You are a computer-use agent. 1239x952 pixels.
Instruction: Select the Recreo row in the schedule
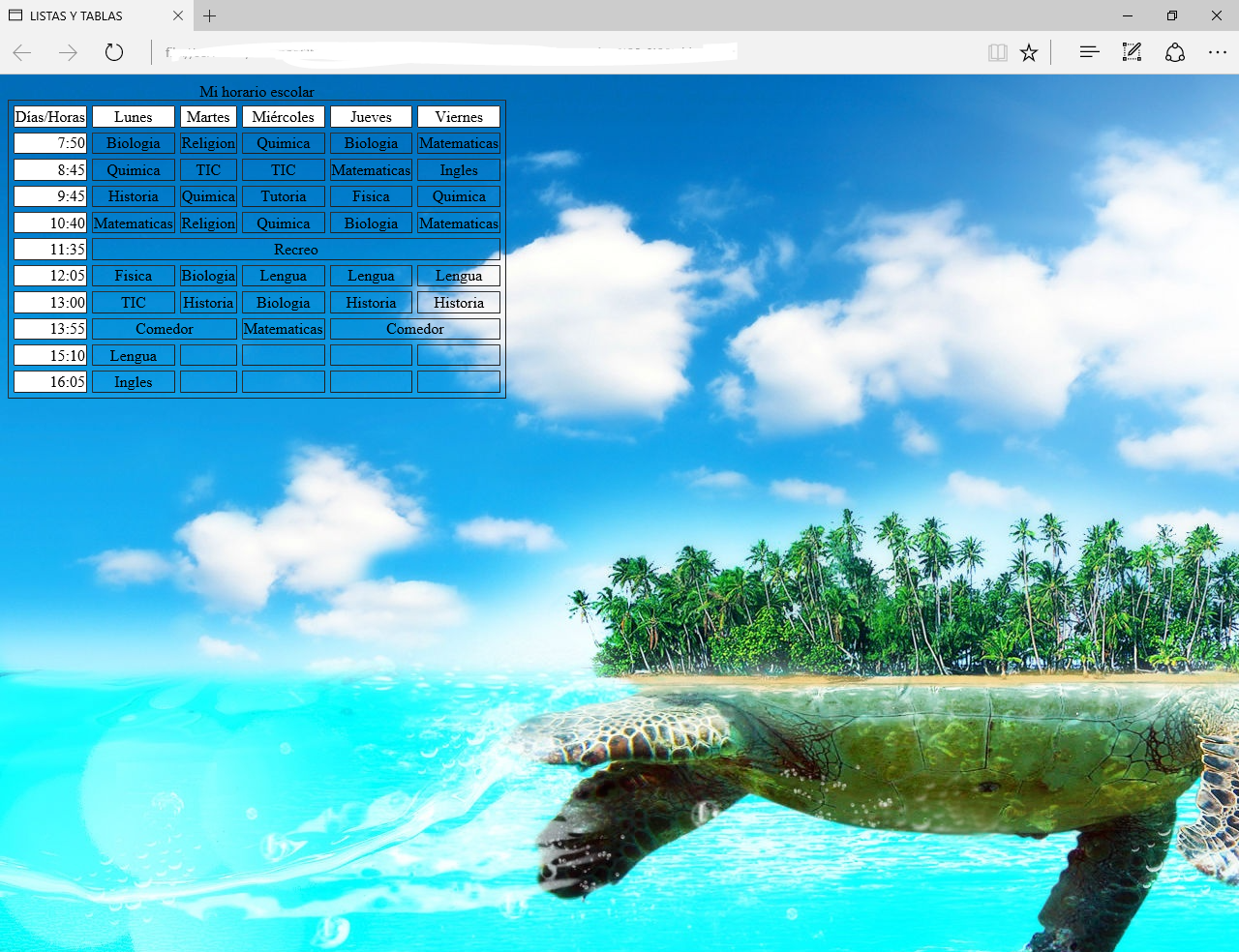[294, 249]
